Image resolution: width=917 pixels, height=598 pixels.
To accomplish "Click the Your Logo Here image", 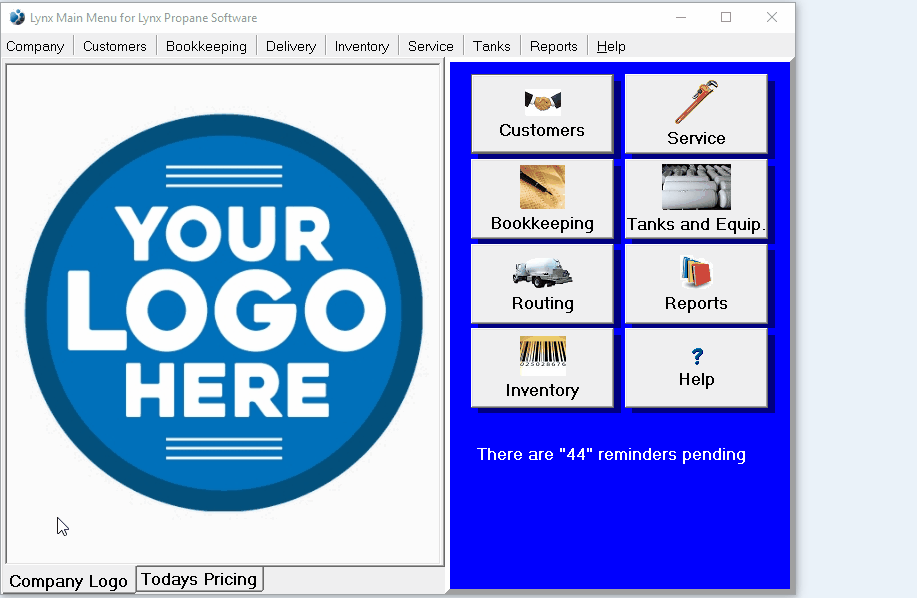I will point(224,312).
